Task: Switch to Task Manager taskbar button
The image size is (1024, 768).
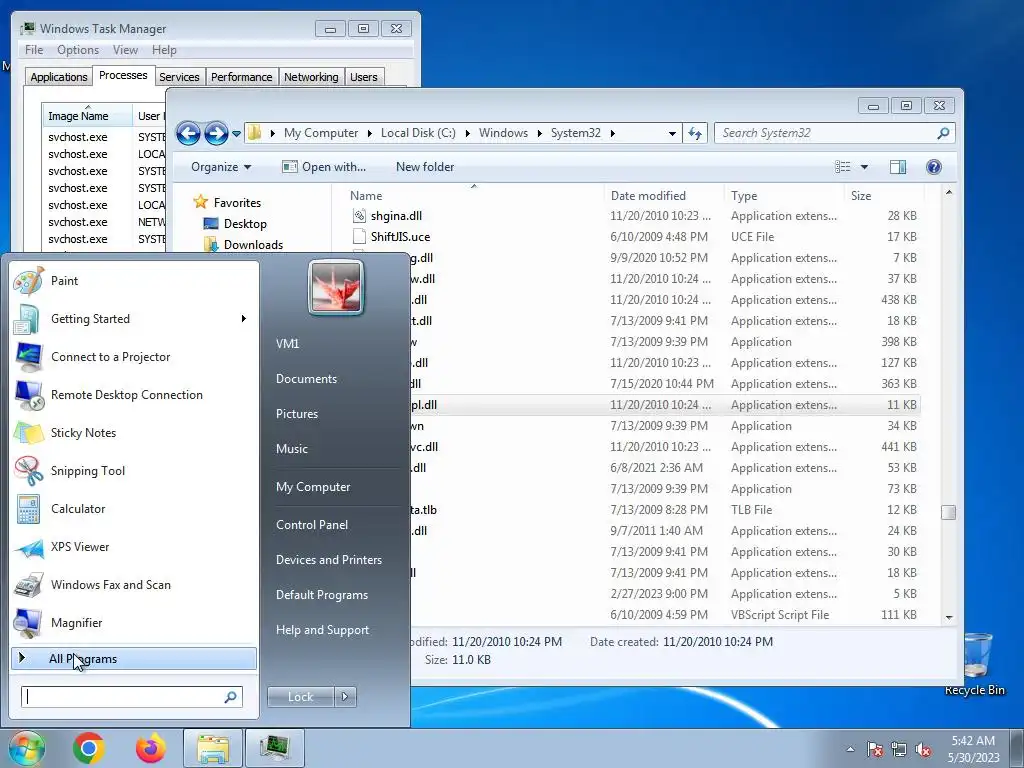Action: (x=275, y=748)
